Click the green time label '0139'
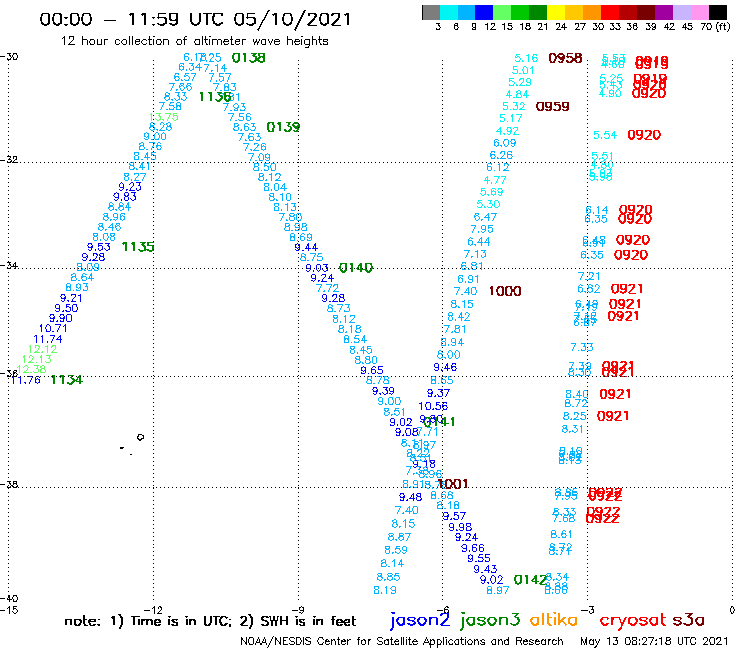This screenshot has width=740, height=650. [x=283, y=127]
